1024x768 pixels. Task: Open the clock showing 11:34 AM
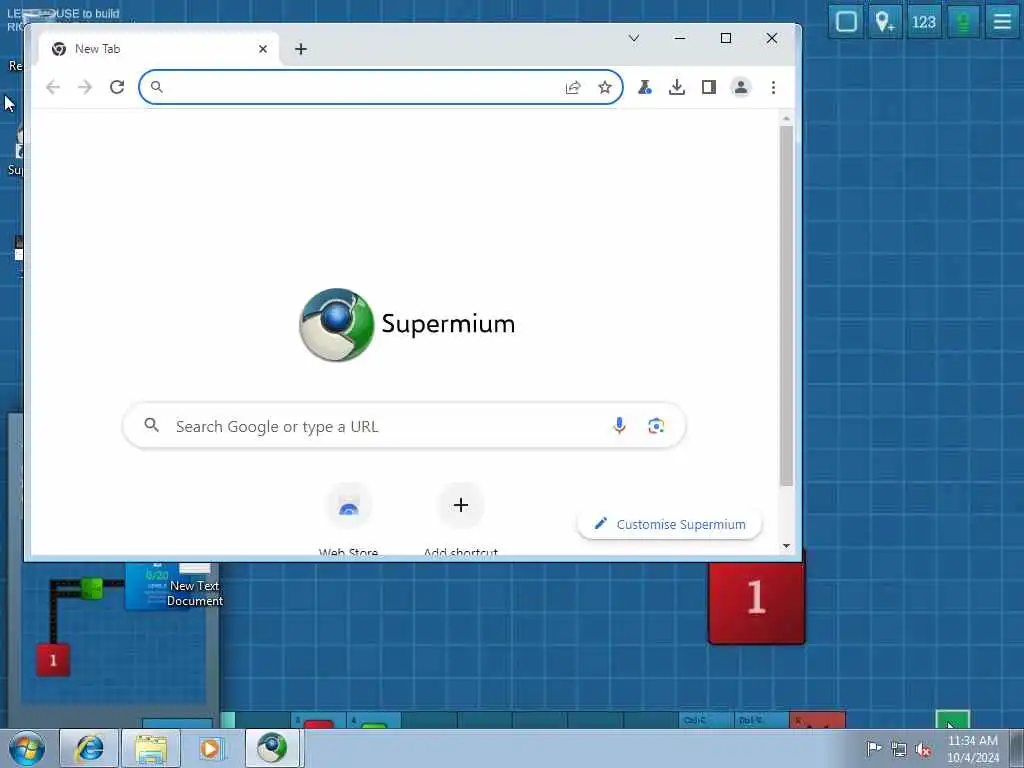tap(973, 748)
